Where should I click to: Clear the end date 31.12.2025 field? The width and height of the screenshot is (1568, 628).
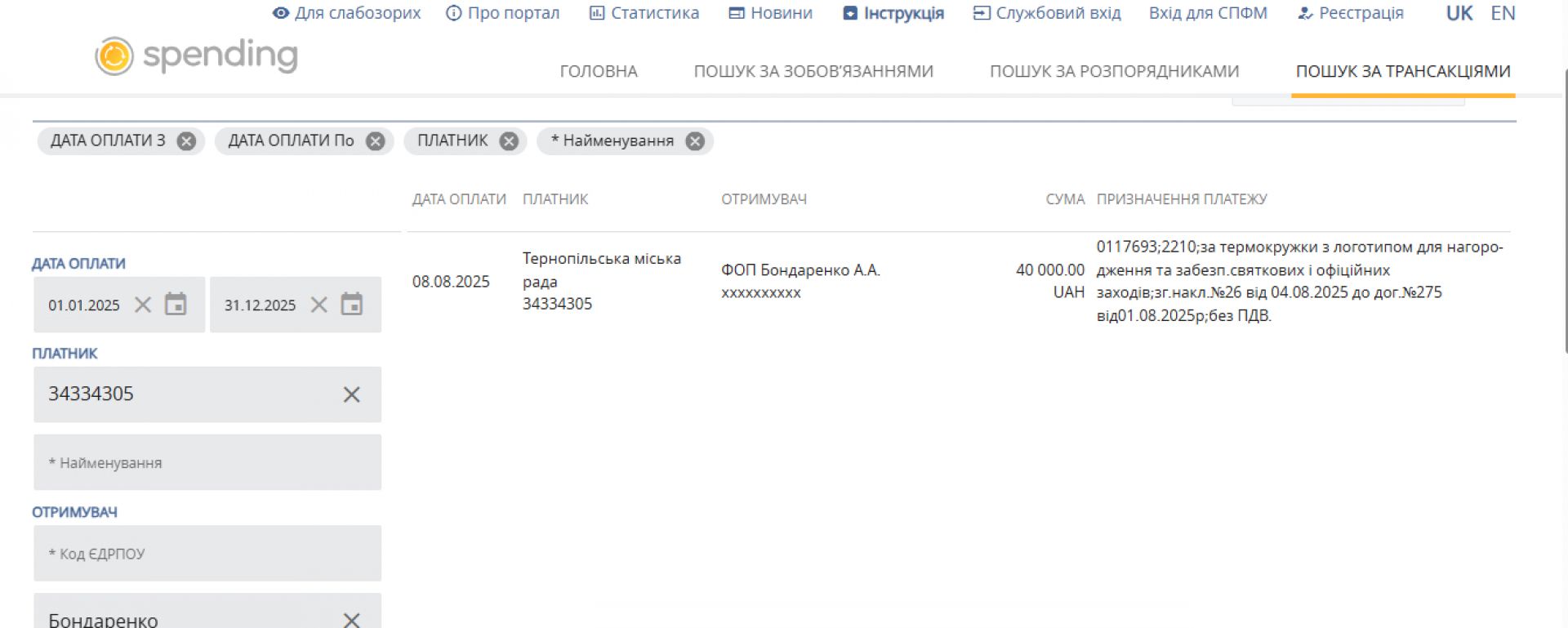[319, 305]
